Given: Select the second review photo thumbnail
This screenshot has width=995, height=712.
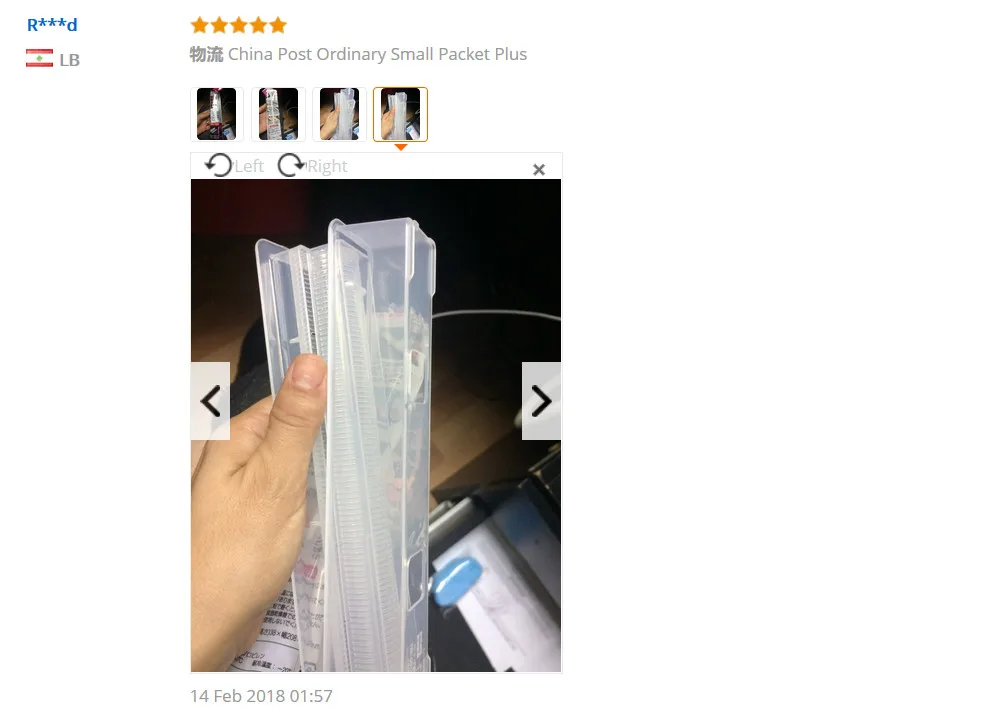Looking at the screenshot, I should 278,114.
